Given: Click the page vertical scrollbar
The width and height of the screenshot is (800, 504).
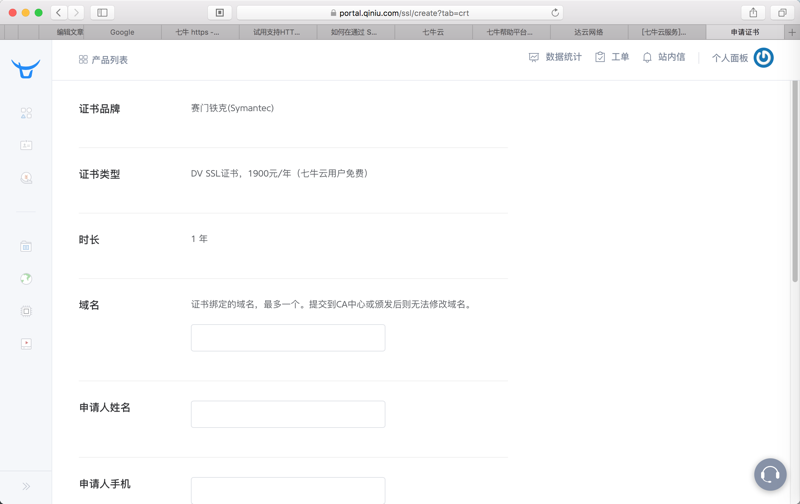Looking at the screenshot, I should point(795,181).
